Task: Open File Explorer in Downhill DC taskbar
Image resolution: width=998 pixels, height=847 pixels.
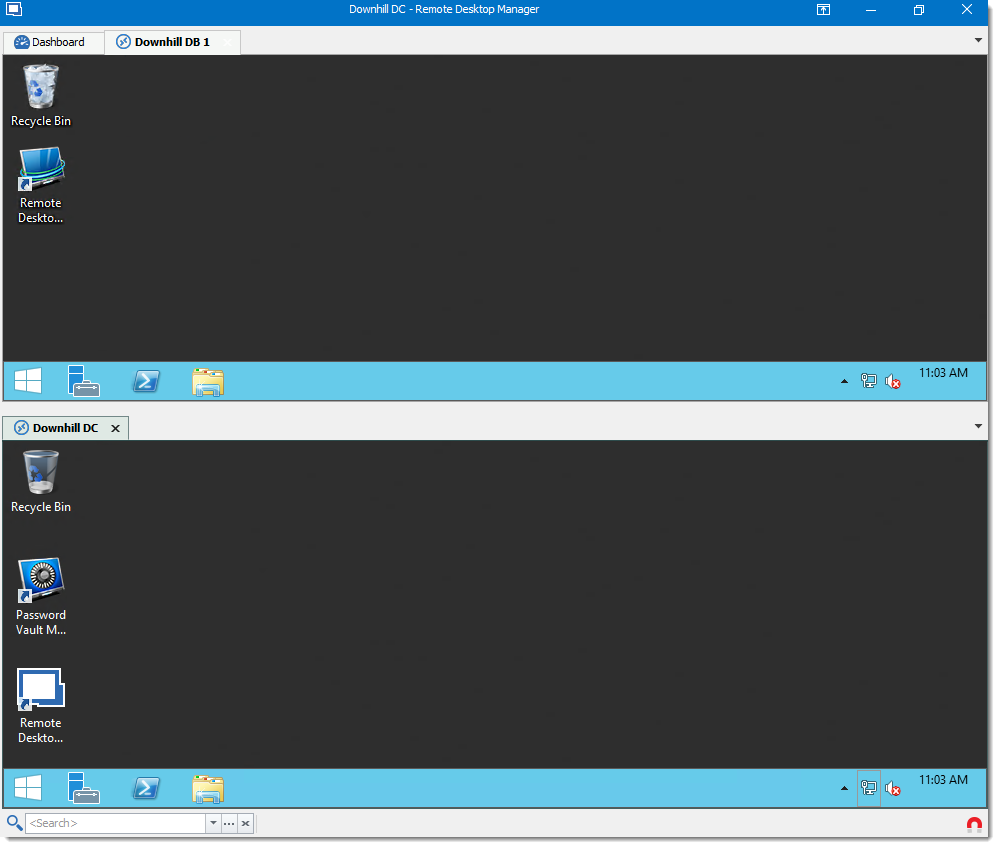Action: click(x=208, y=789)
